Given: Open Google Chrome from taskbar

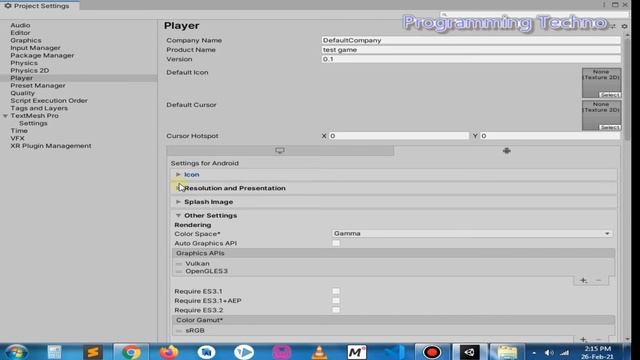Looking at the screenshot, I should pyautogui.click(x=131, y=352).
